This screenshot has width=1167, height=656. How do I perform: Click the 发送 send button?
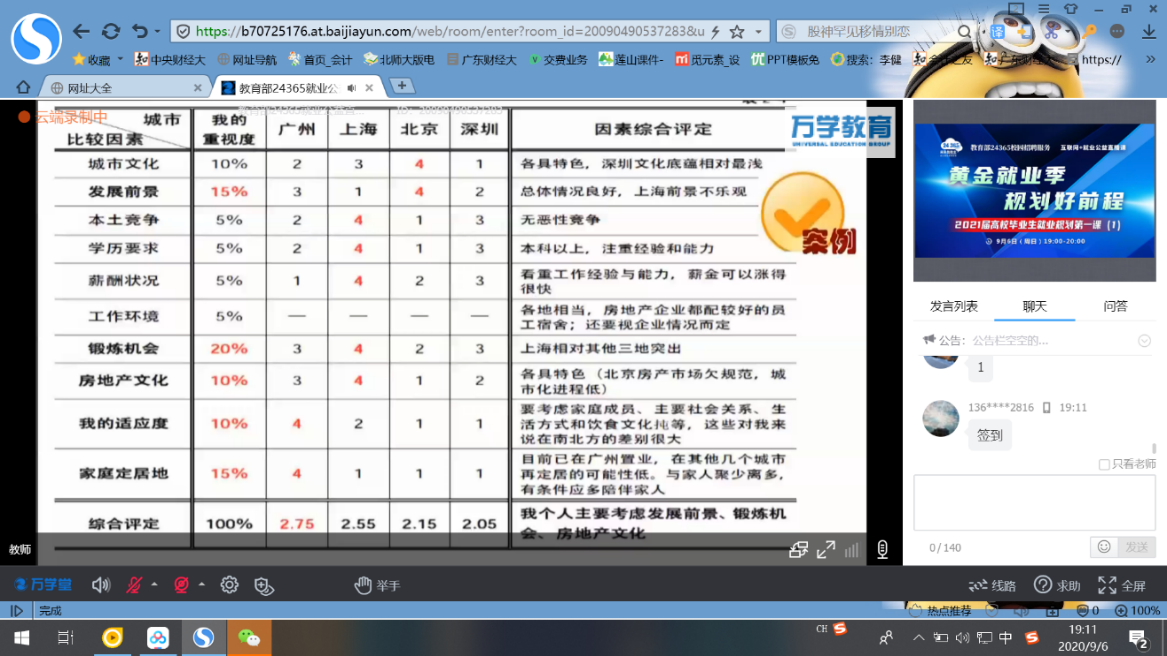pos(1136,547)
